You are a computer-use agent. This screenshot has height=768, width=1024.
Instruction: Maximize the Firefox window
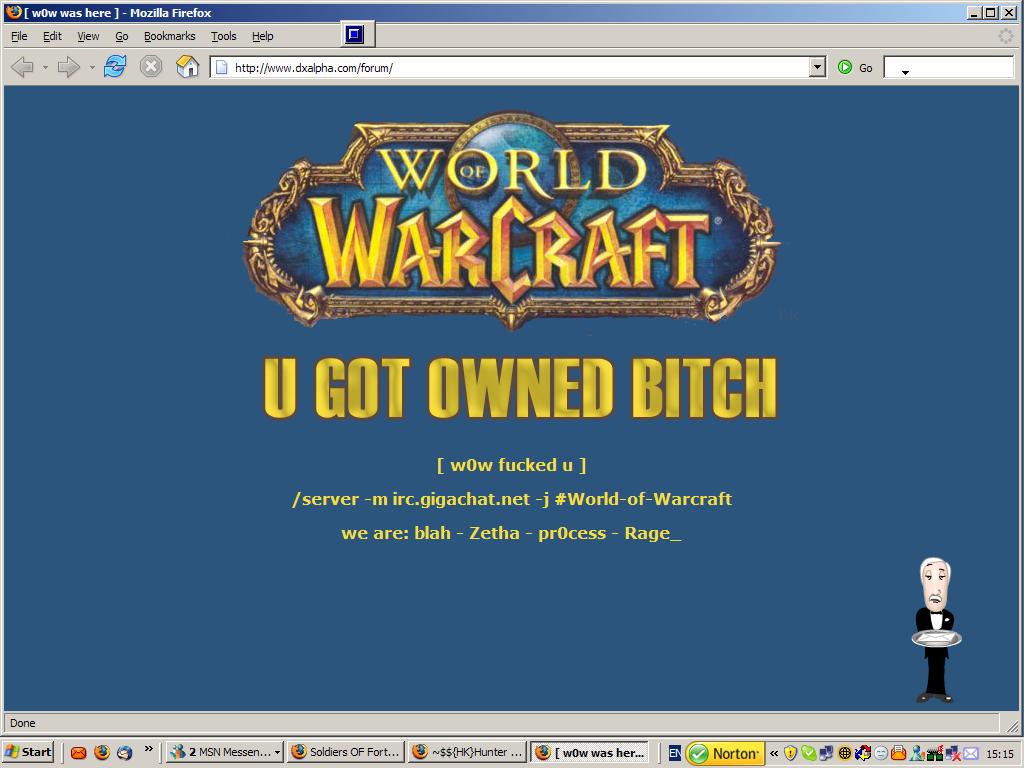click(x=991, y=12)
